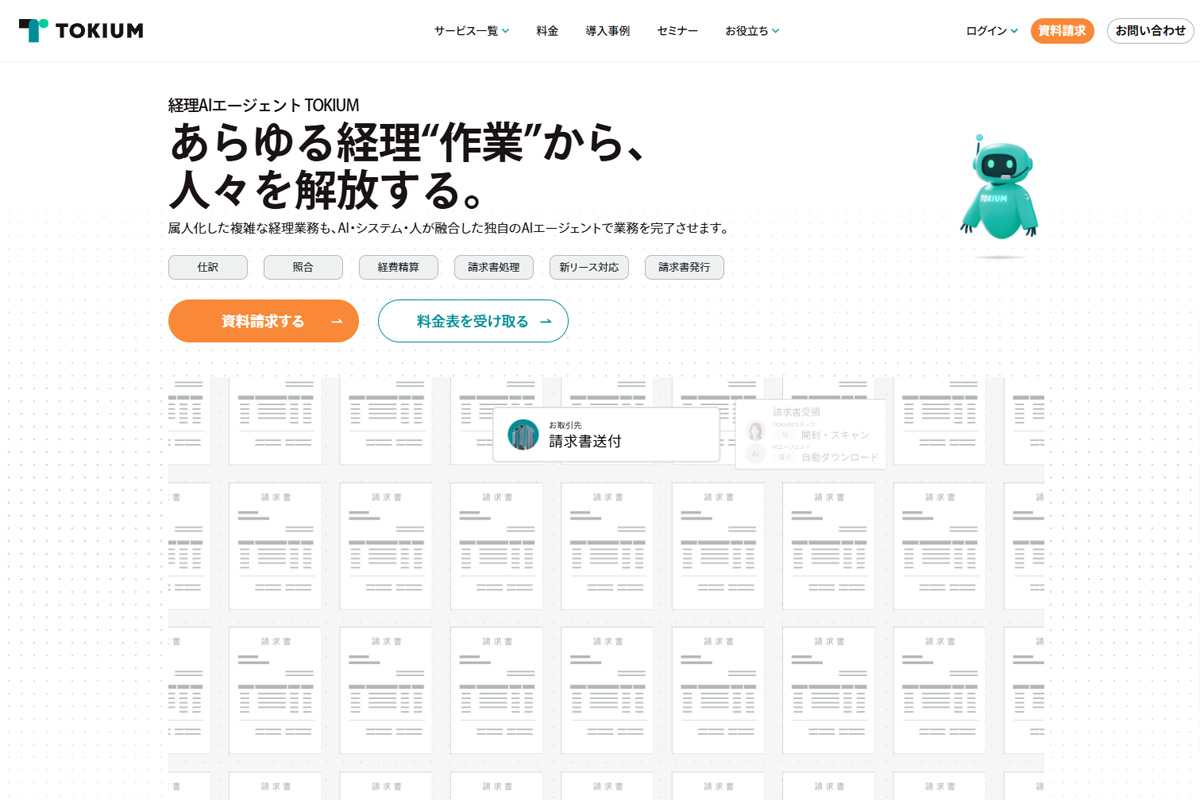The height and width of the screenshot is (800, 1200).
Task: Select the 請求書処理 tag
Action: pyautogui.click(x=494, y=267)
